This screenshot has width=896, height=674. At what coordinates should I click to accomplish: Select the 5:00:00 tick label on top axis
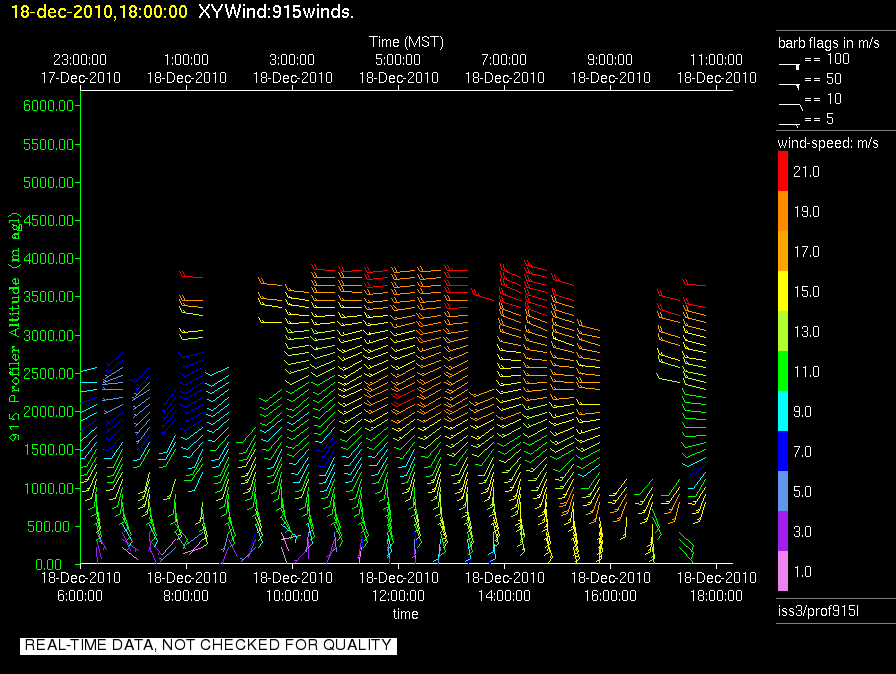pos(398,60)
